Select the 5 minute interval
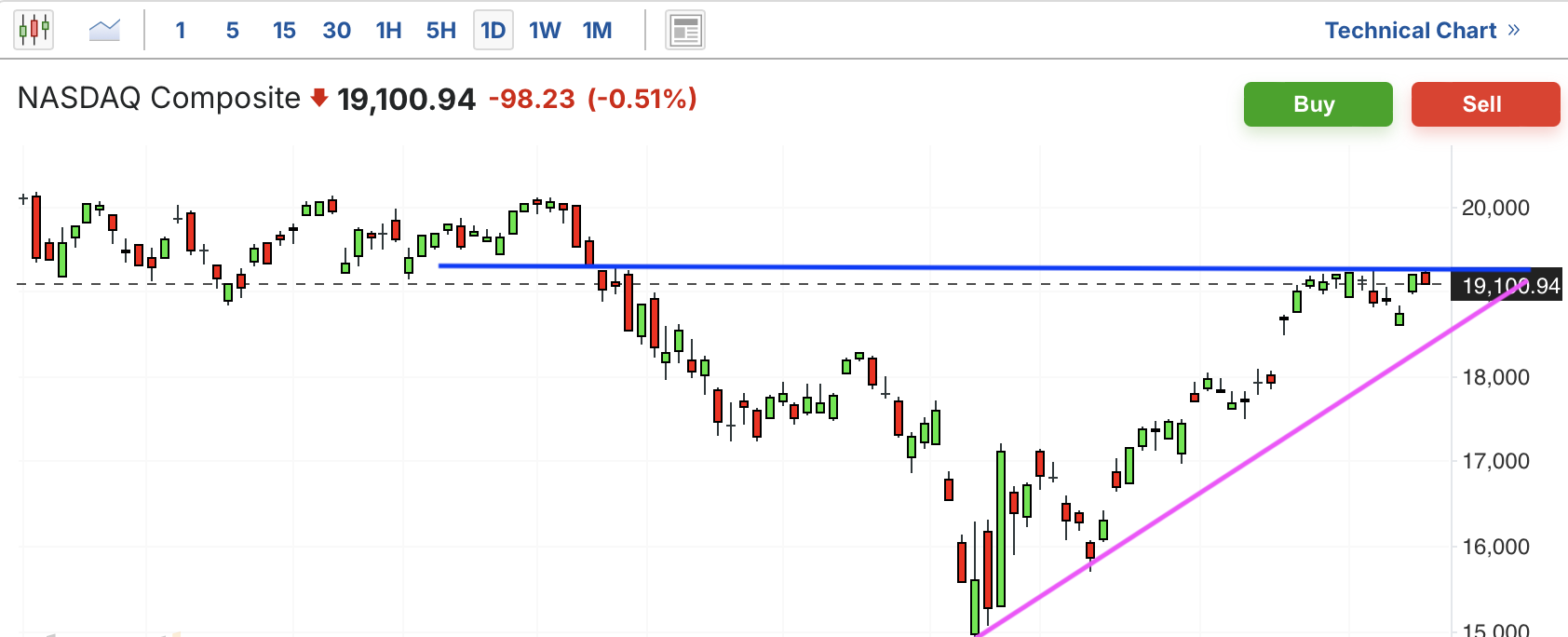Image resolution: width=1568 pixels, height=637 pixels. tap(233, 31)
